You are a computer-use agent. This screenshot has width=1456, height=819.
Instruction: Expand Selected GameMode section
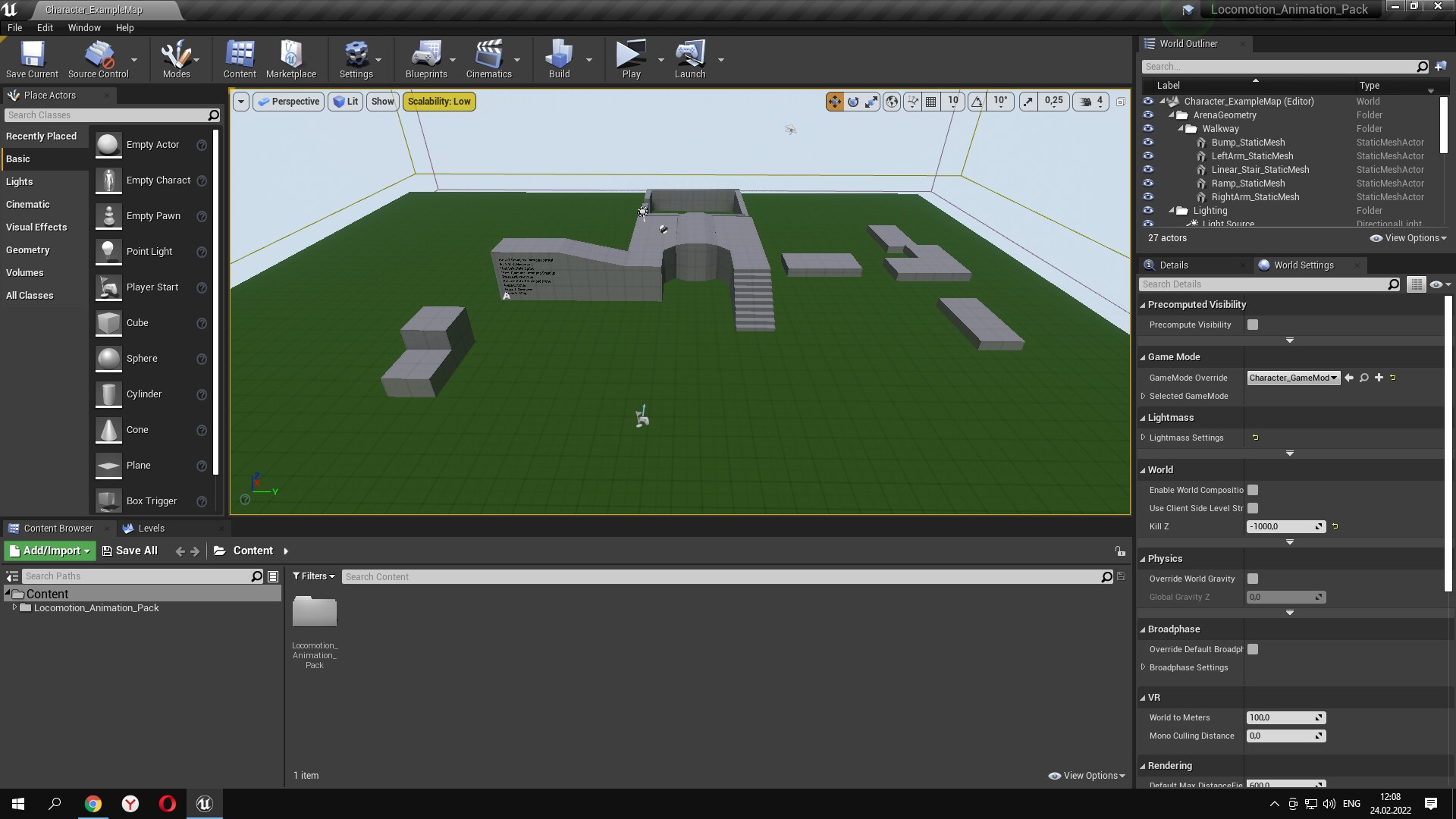pos(1144,396)
